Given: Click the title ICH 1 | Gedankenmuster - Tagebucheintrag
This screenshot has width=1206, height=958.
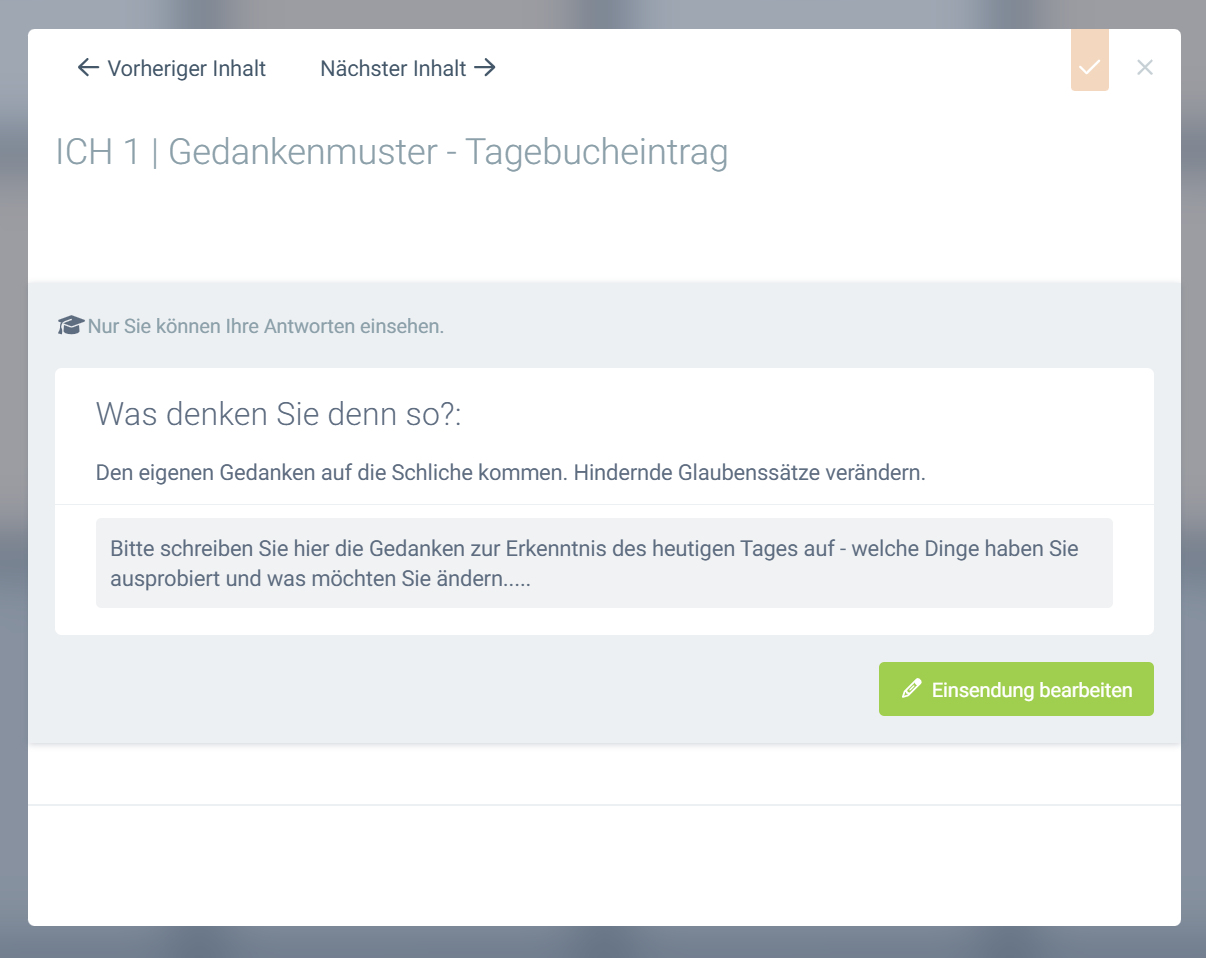Looking at the screenshot, I should tap(392, 153).
